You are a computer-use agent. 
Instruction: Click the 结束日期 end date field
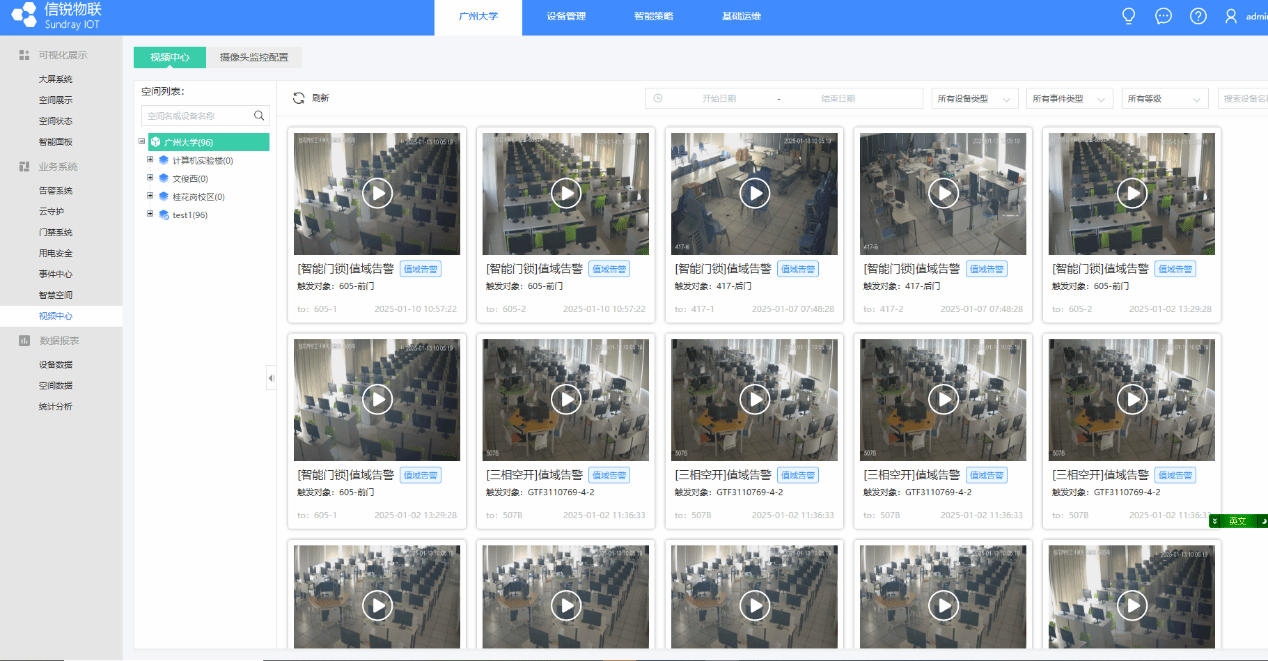click(x=838, y=99)
